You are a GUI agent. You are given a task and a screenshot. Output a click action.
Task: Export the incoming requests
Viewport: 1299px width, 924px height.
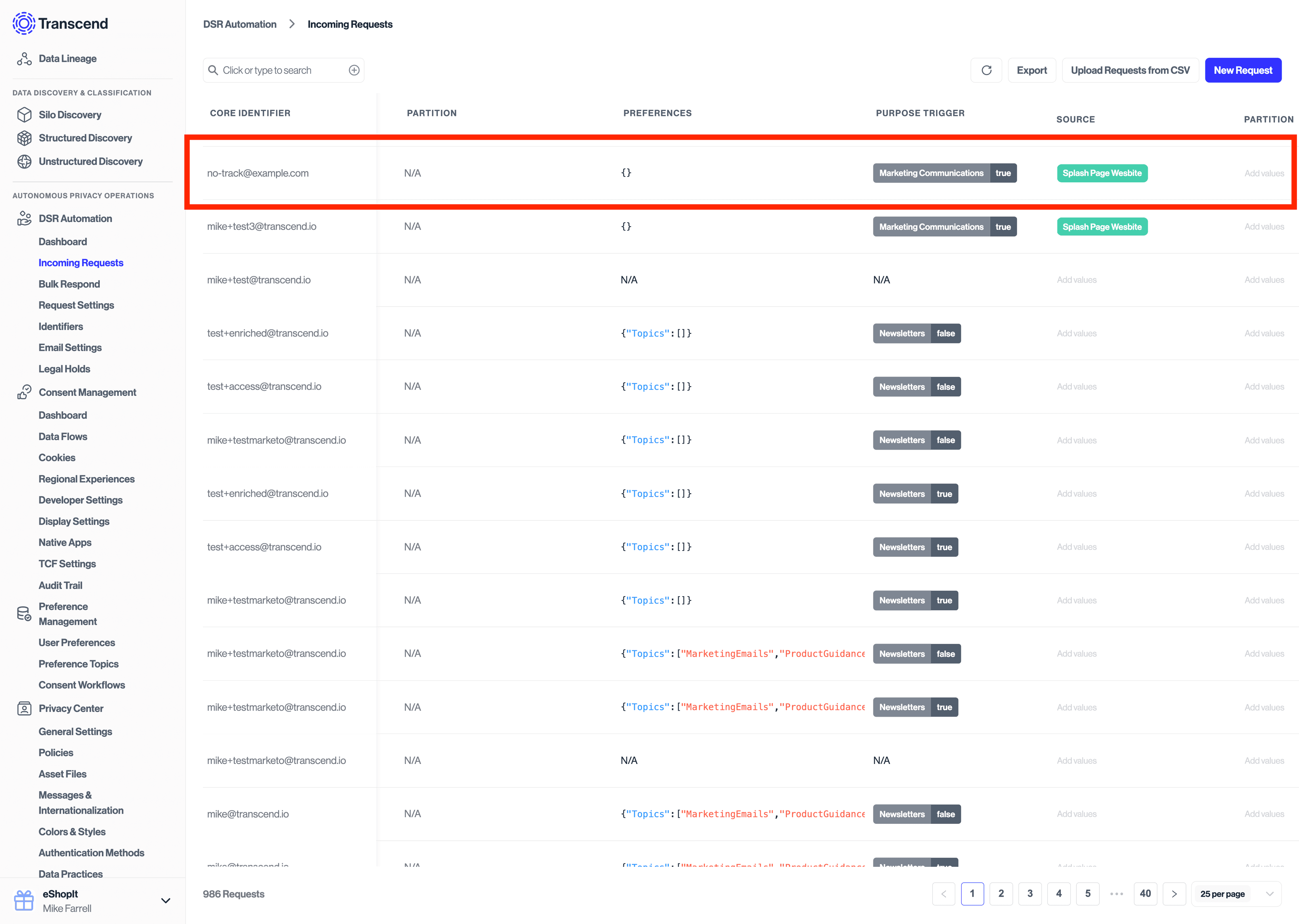point(1032,70)
